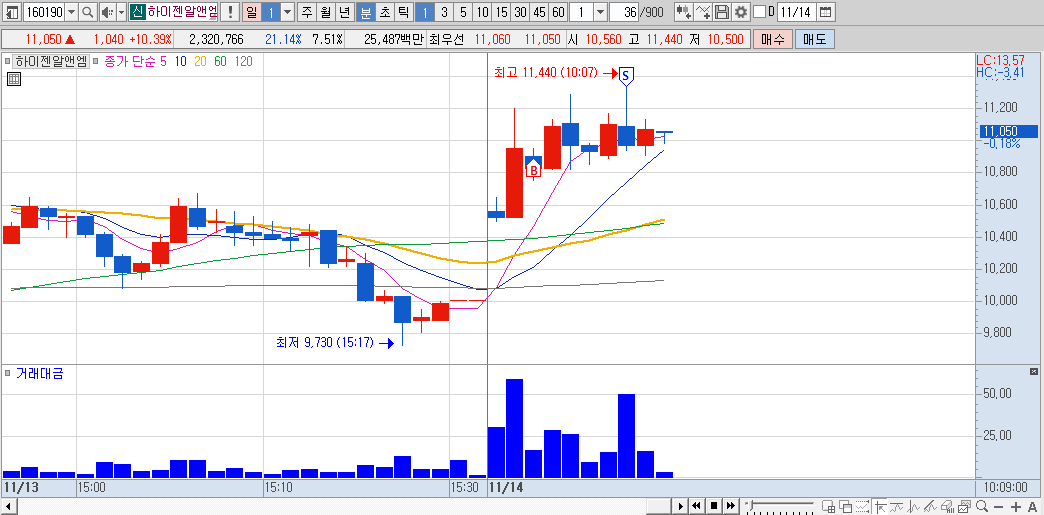Click the exclamation mark stock info icon
This screenshot has height=515, width=1044.
pos(230,11)
